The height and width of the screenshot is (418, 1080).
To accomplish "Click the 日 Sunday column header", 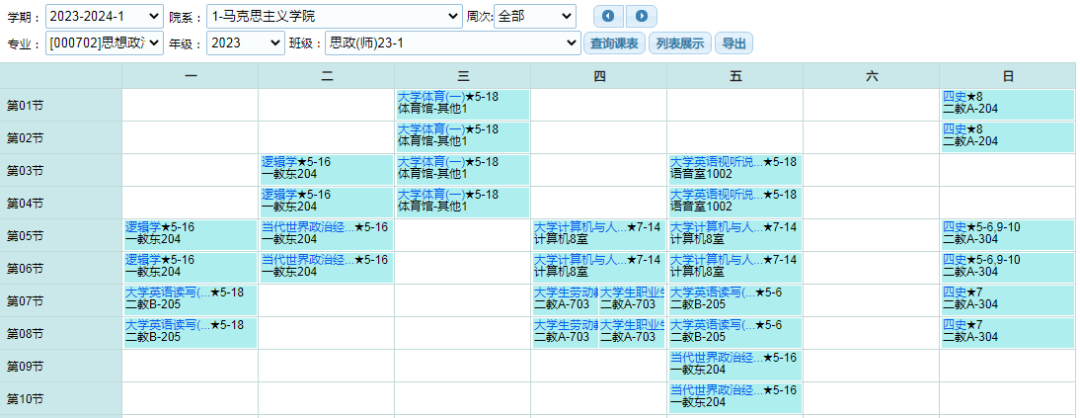I will pos(1008,76).
